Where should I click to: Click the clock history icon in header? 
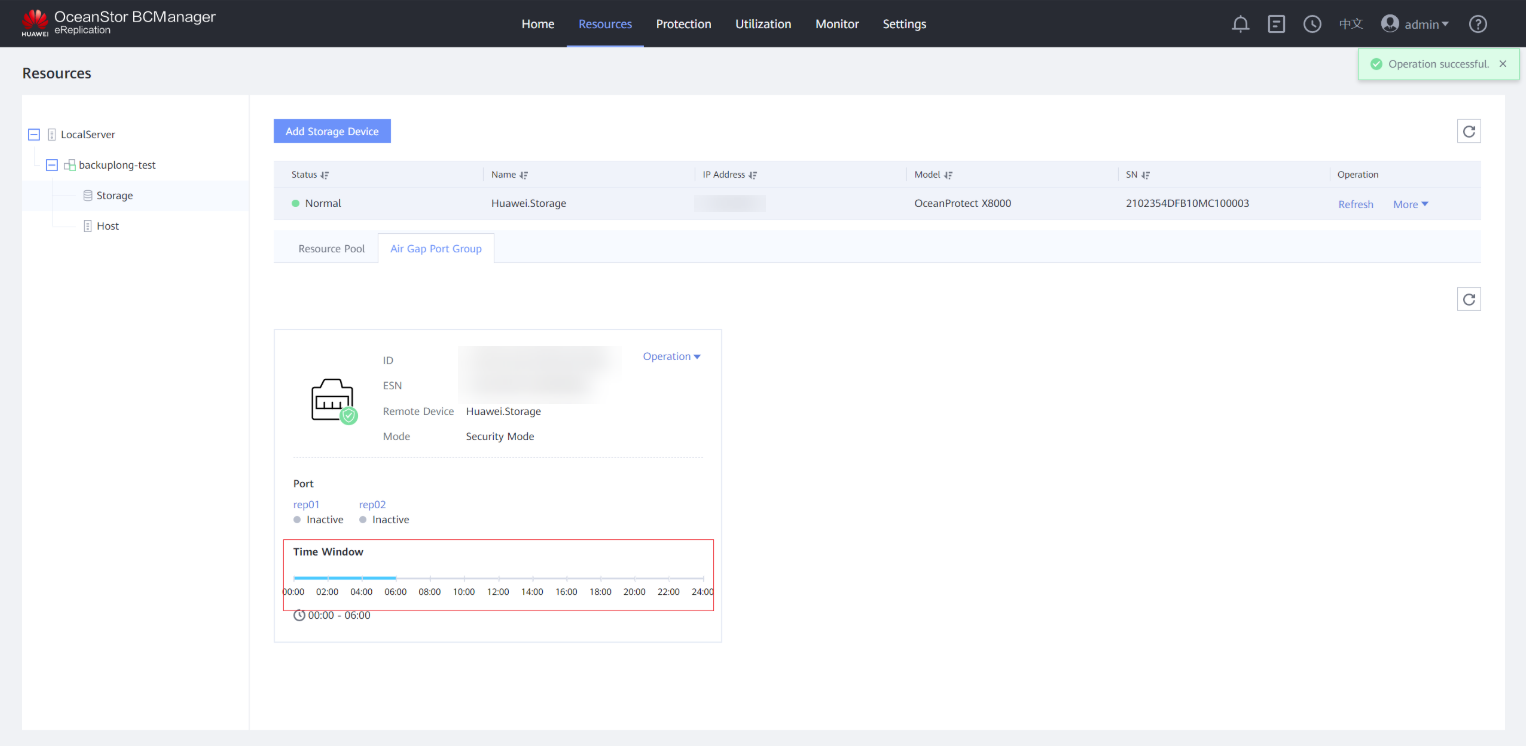pyautogui.click(x=1312, y=24)
